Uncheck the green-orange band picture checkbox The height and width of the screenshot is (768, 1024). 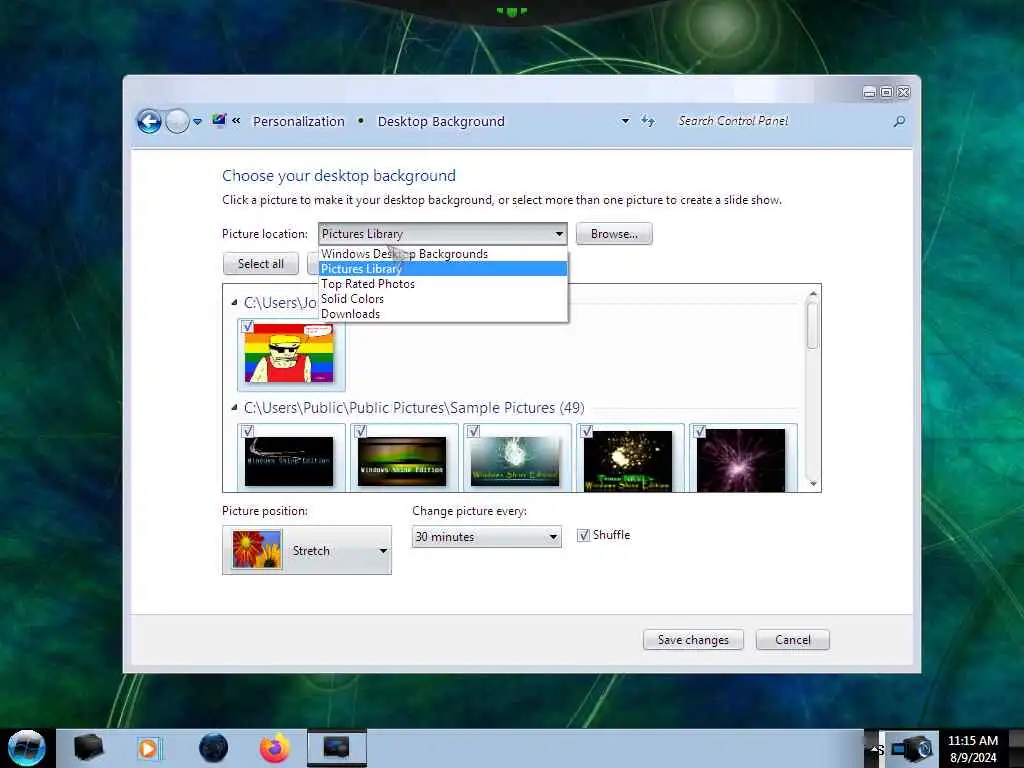[360, 431]
